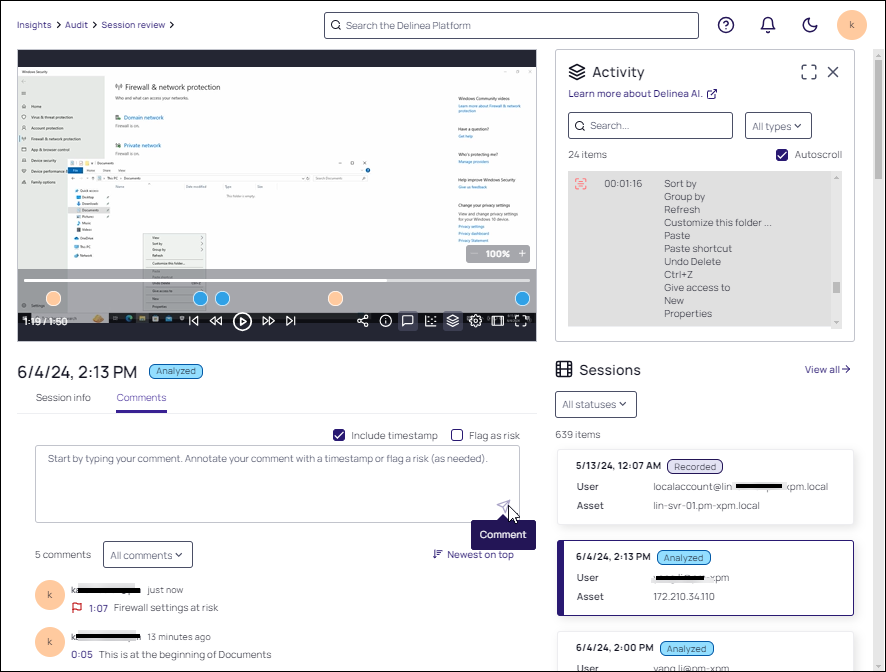Click the first orange timeline marker
Screen dimensions: 886x672
[x=53, y=298]
